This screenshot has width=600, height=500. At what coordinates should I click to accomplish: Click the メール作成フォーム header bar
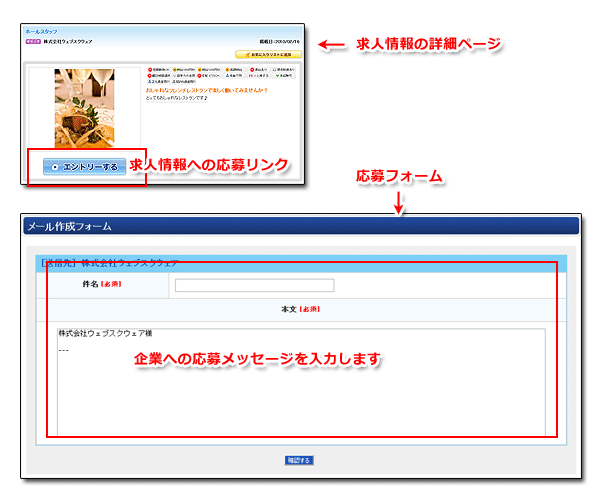[300, 226]
